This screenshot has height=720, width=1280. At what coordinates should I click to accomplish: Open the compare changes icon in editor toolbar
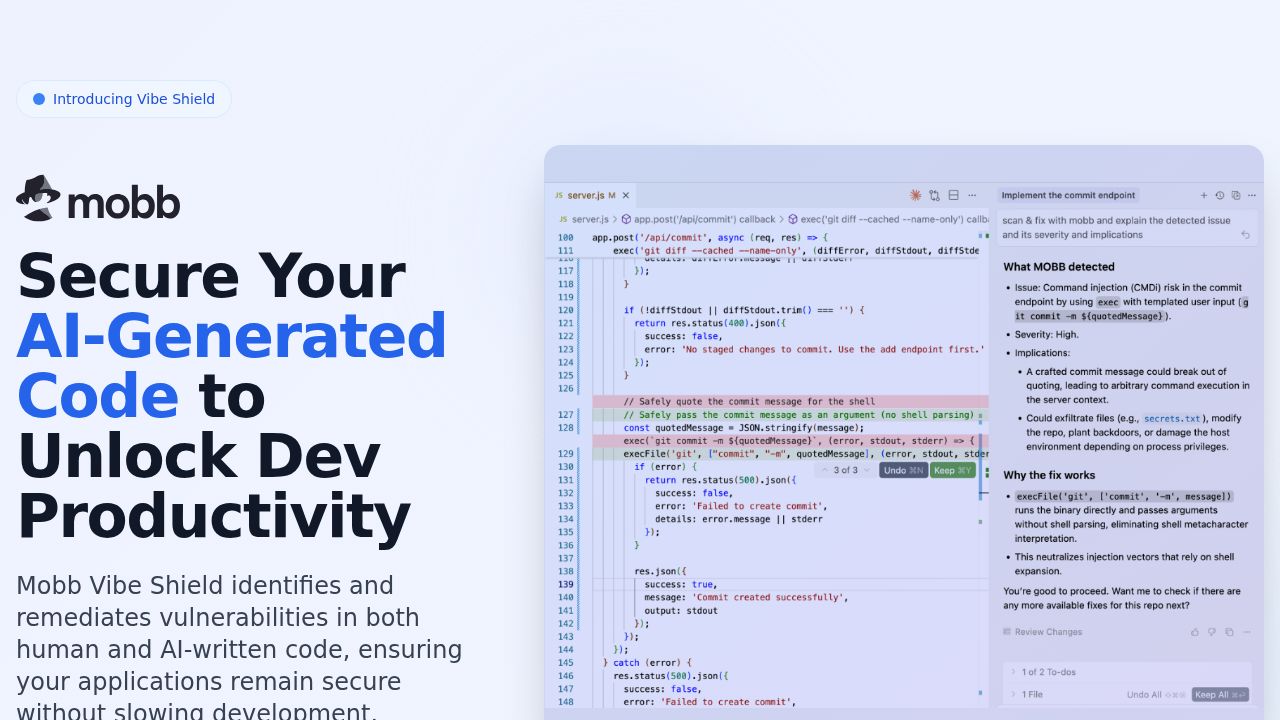coord(934,195)
